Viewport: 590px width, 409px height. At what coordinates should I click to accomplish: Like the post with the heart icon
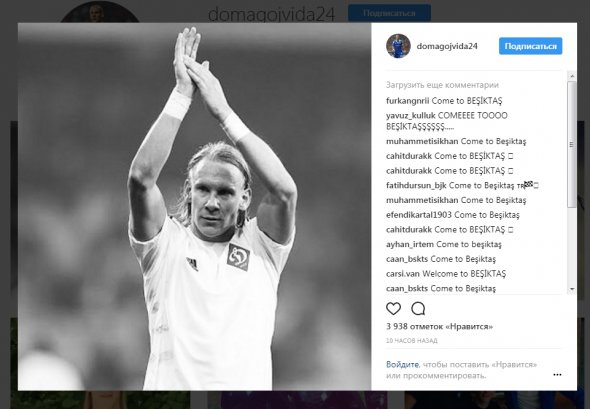(393, 309)
